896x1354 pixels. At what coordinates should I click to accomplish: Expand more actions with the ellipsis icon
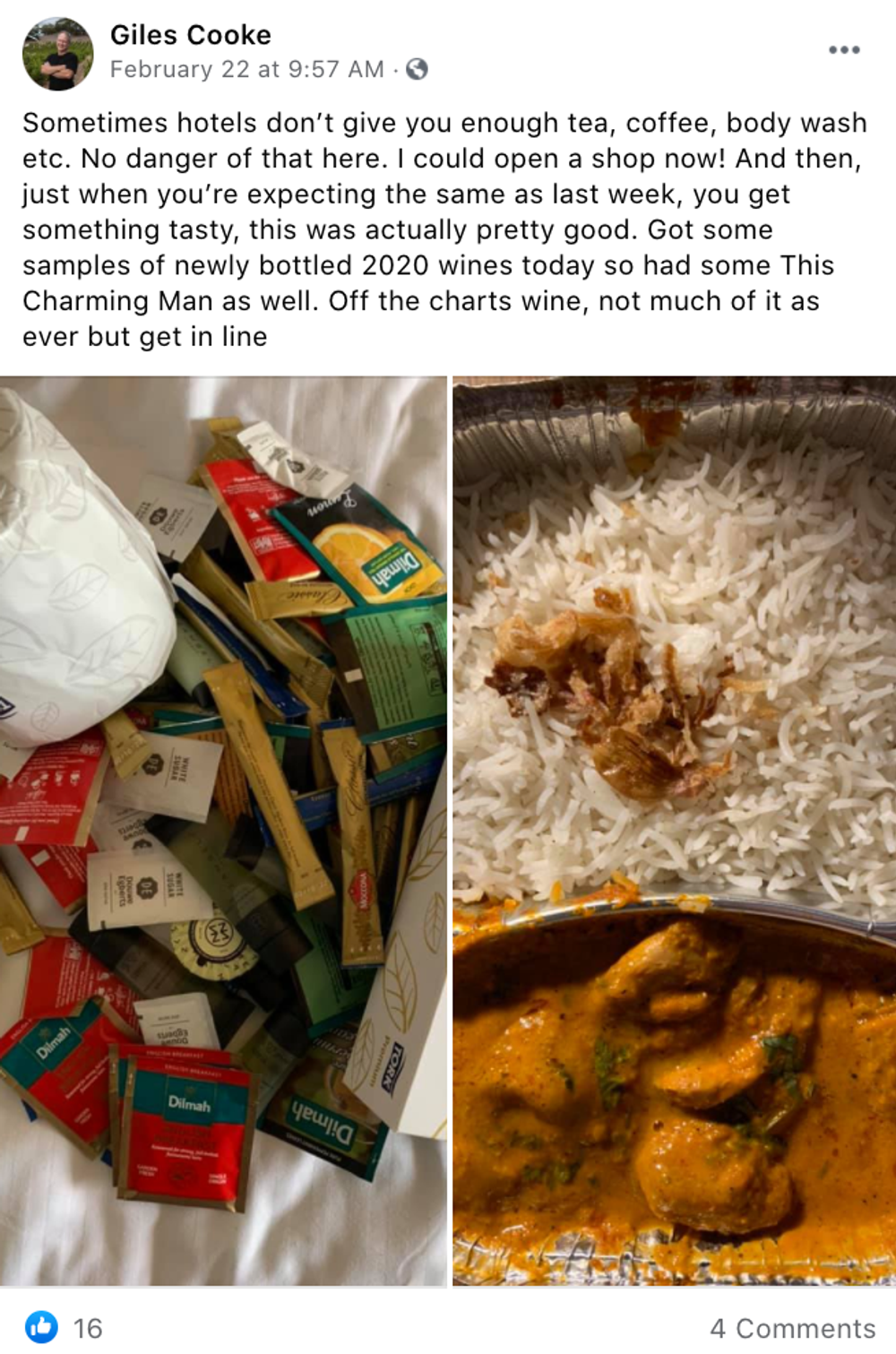pos(844,50)
